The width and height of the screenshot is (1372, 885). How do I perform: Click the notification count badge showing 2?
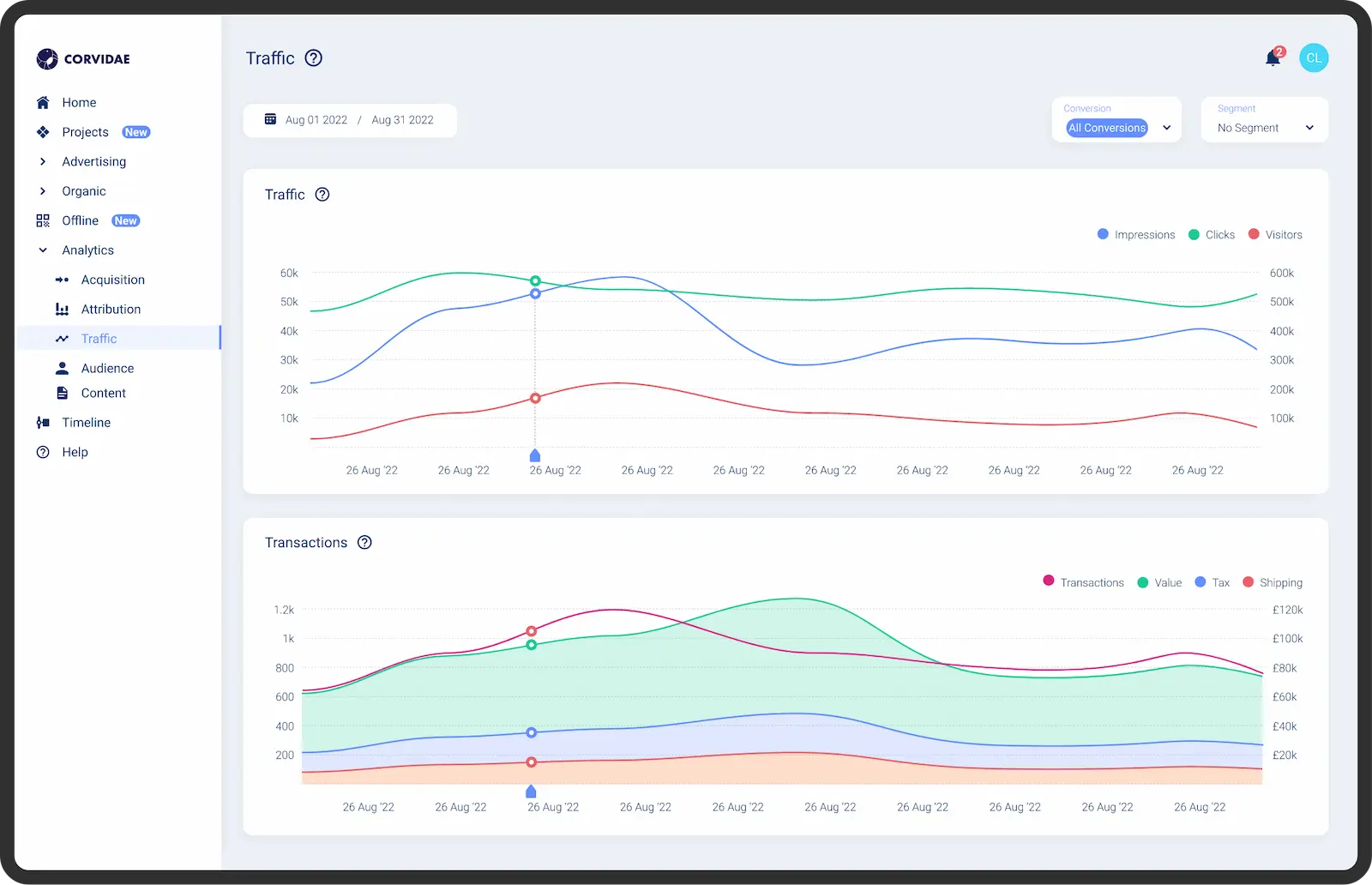(x=1279, y=51)
